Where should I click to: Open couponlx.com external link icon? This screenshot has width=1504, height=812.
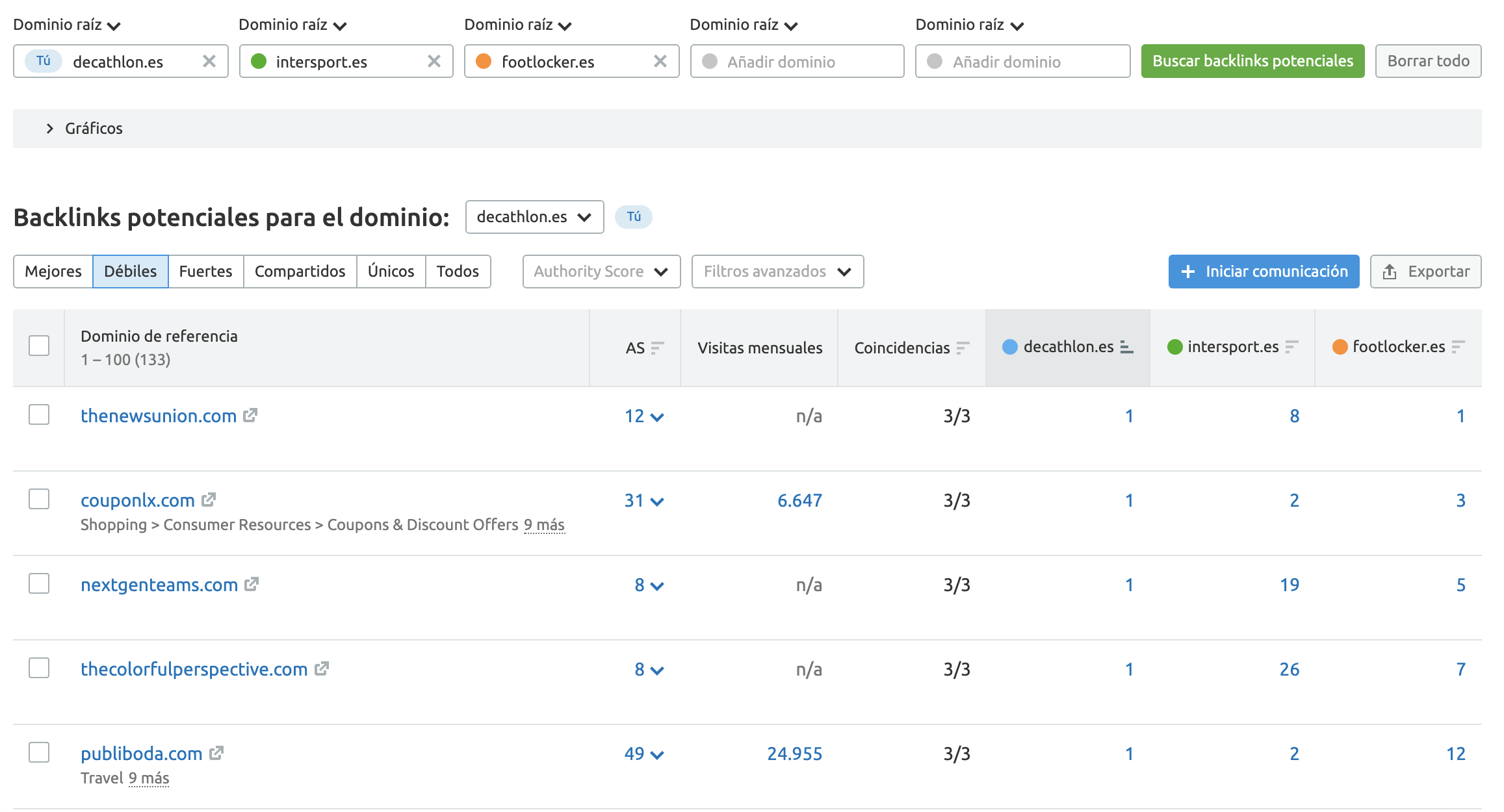point(209,500)
